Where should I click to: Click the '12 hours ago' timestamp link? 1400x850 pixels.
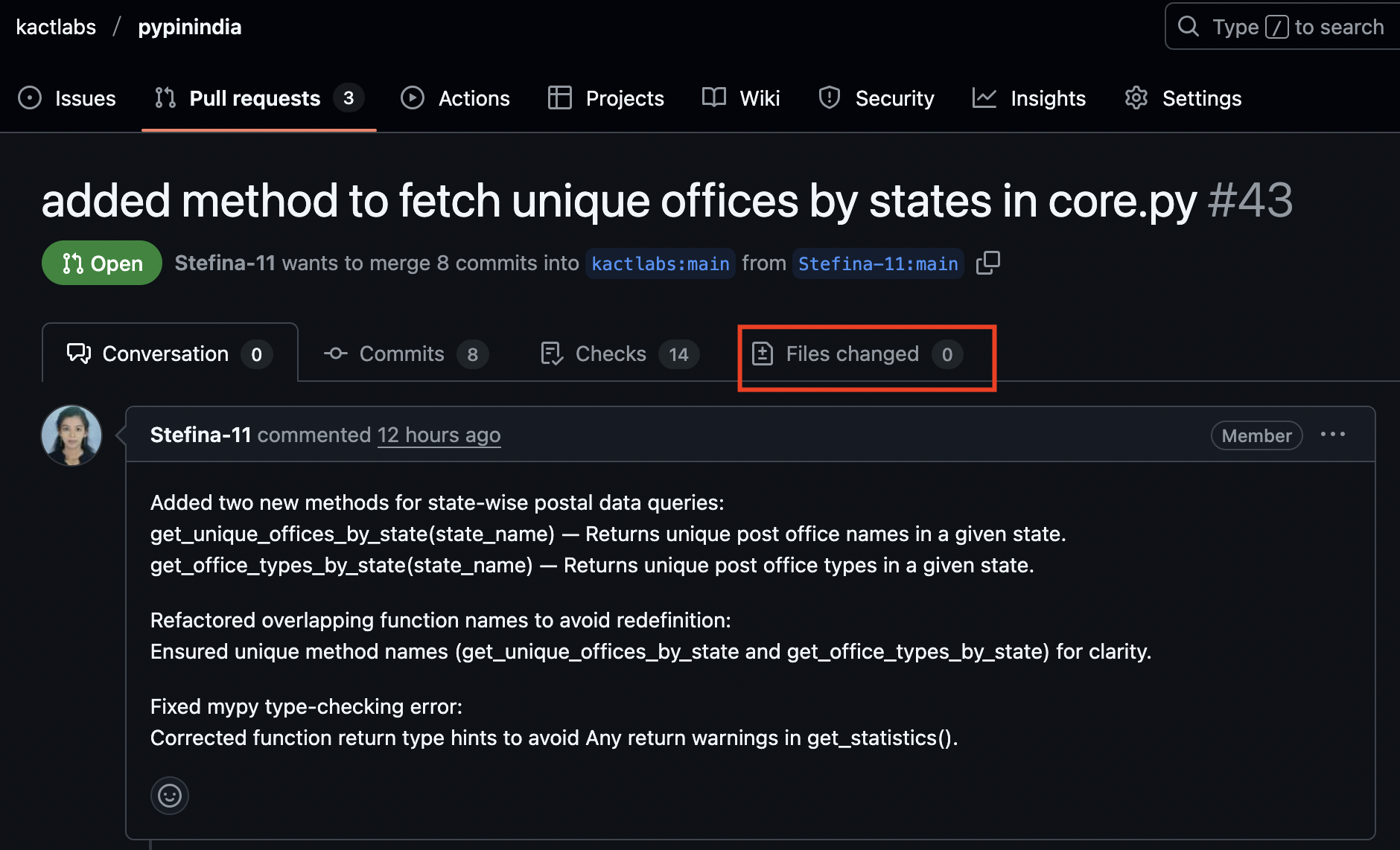click(x=439, y=435)
